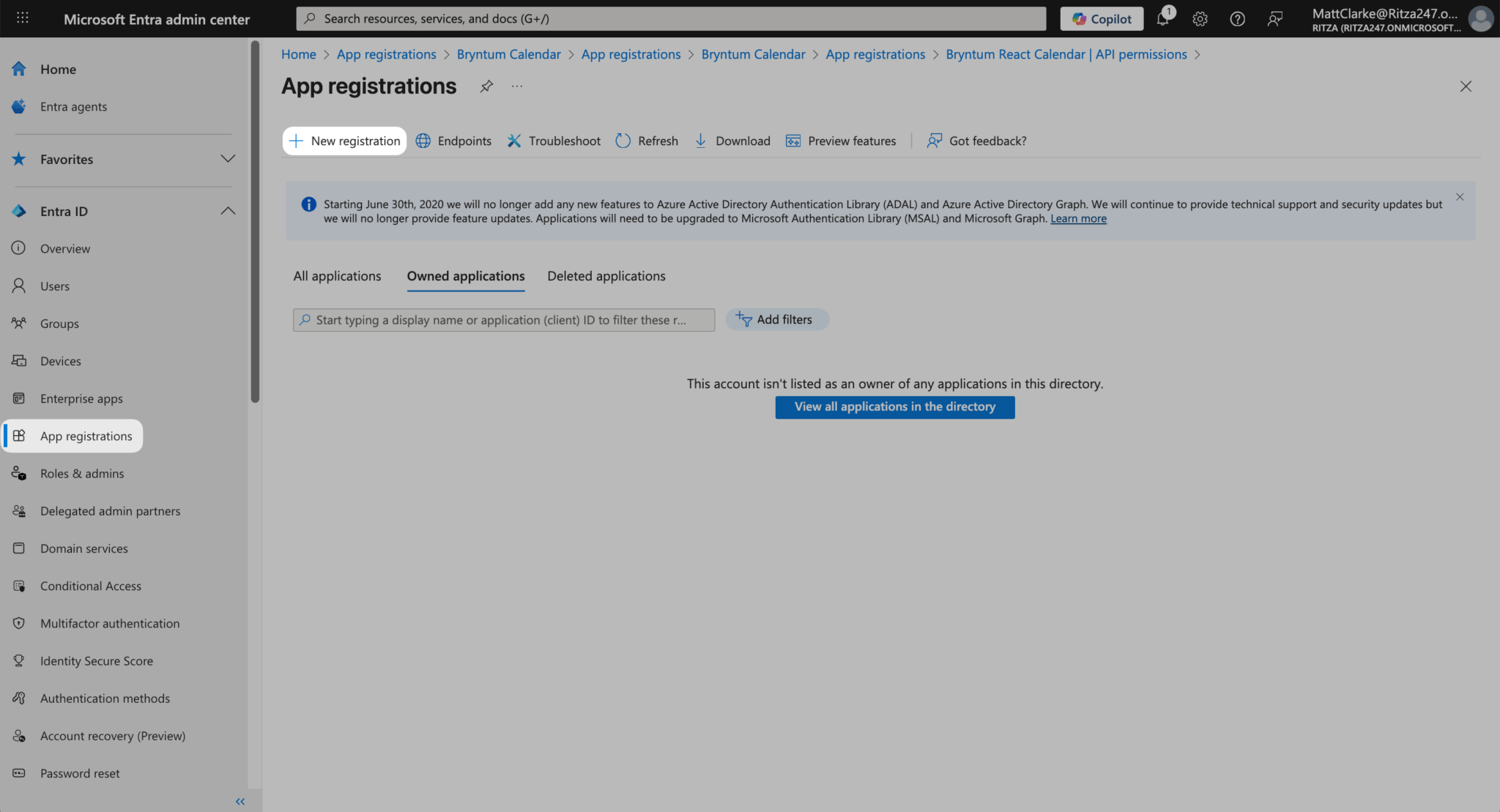Open portal settings gear icon

coord(1200,19)
